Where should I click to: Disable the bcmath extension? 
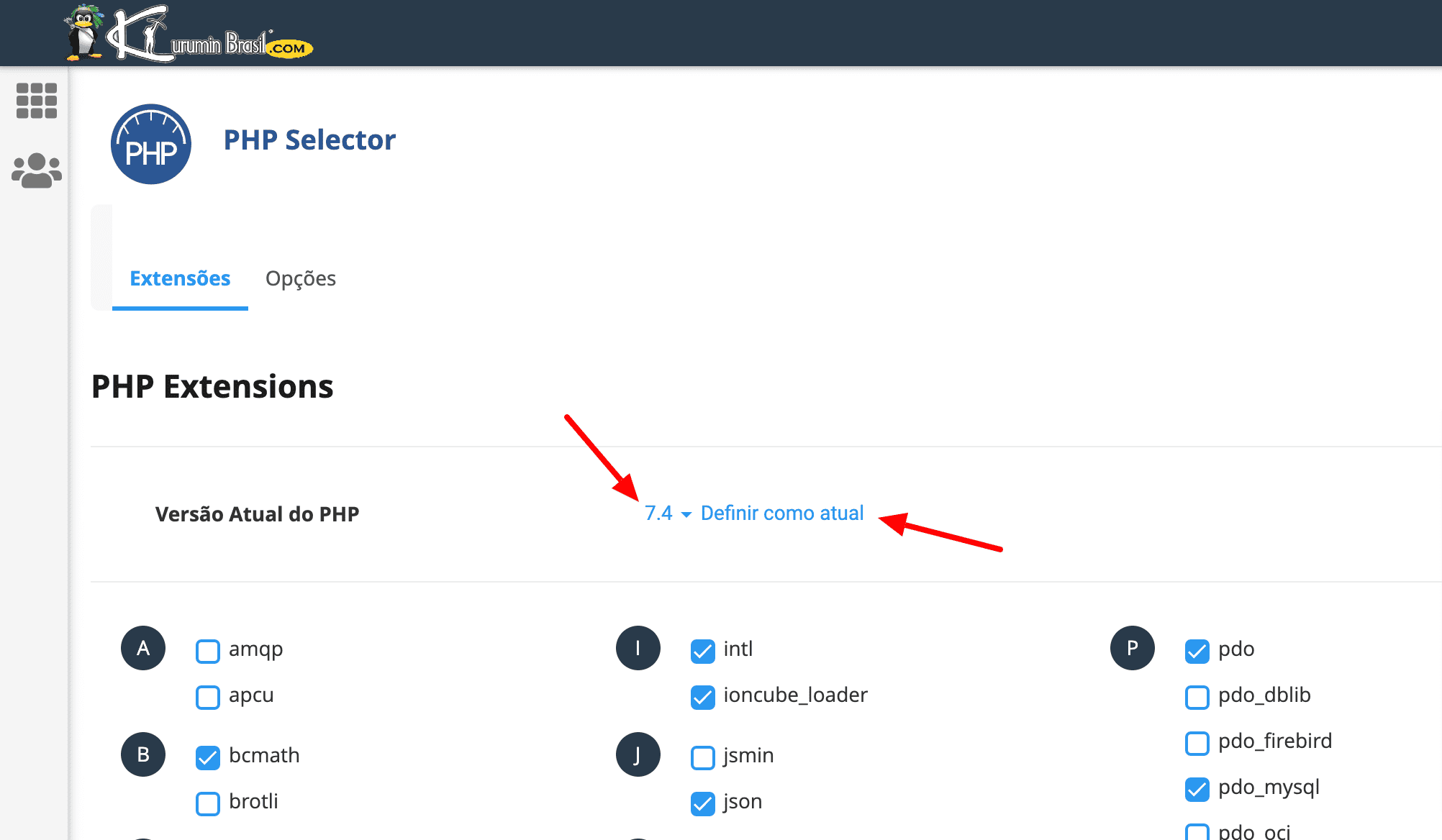pos(208,757)
